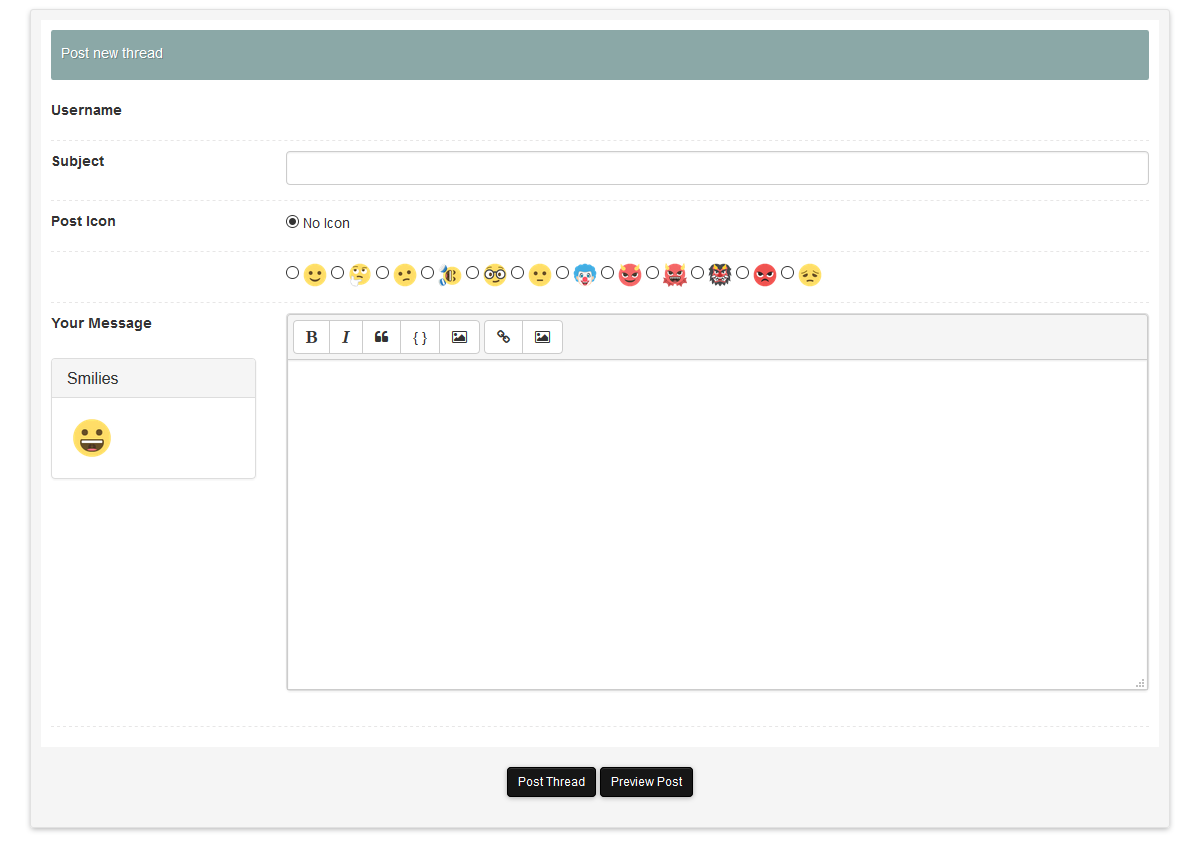The width and height of the screenshot is (1200, 860).
Task: Click the red horned devil face icon
Action: [630, 274]
